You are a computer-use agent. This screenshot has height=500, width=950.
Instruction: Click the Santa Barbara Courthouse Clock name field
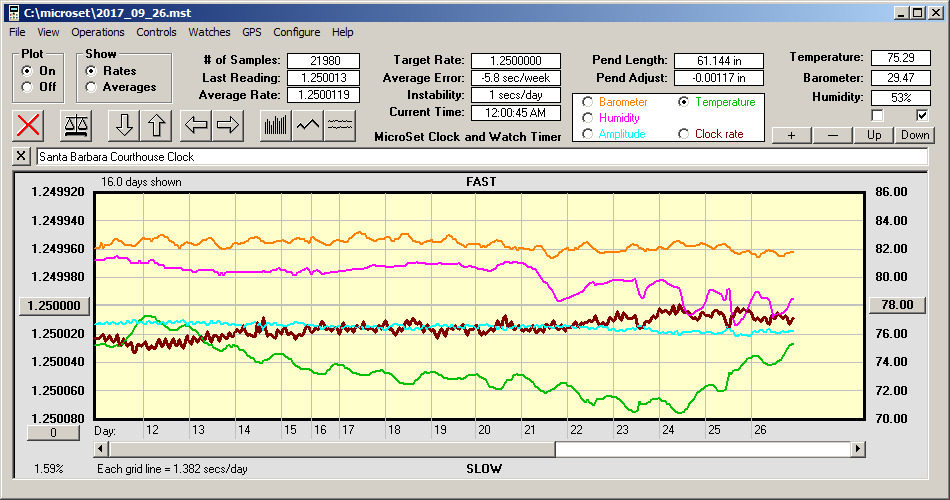(x=482, y=156)
